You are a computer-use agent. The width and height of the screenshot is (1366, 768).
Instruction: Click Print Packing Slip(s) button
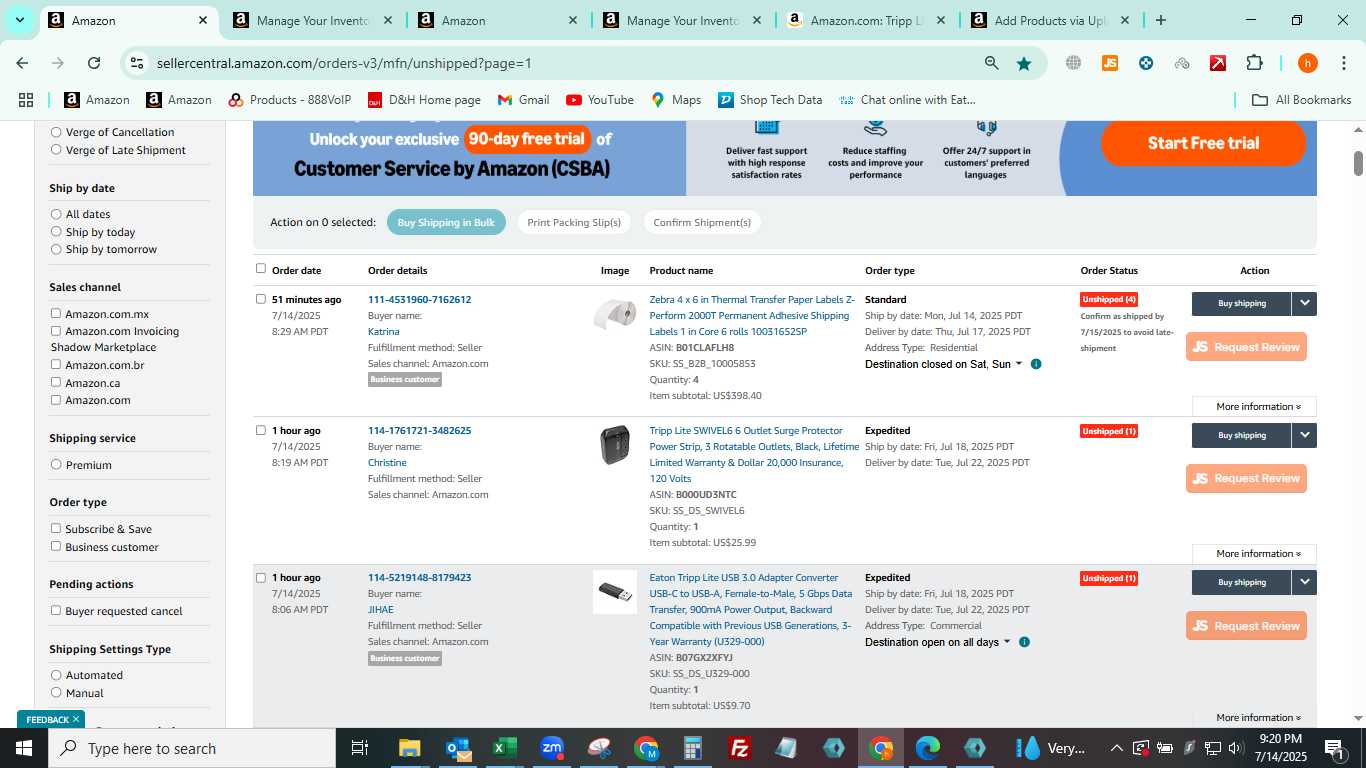tap(574, 222)
